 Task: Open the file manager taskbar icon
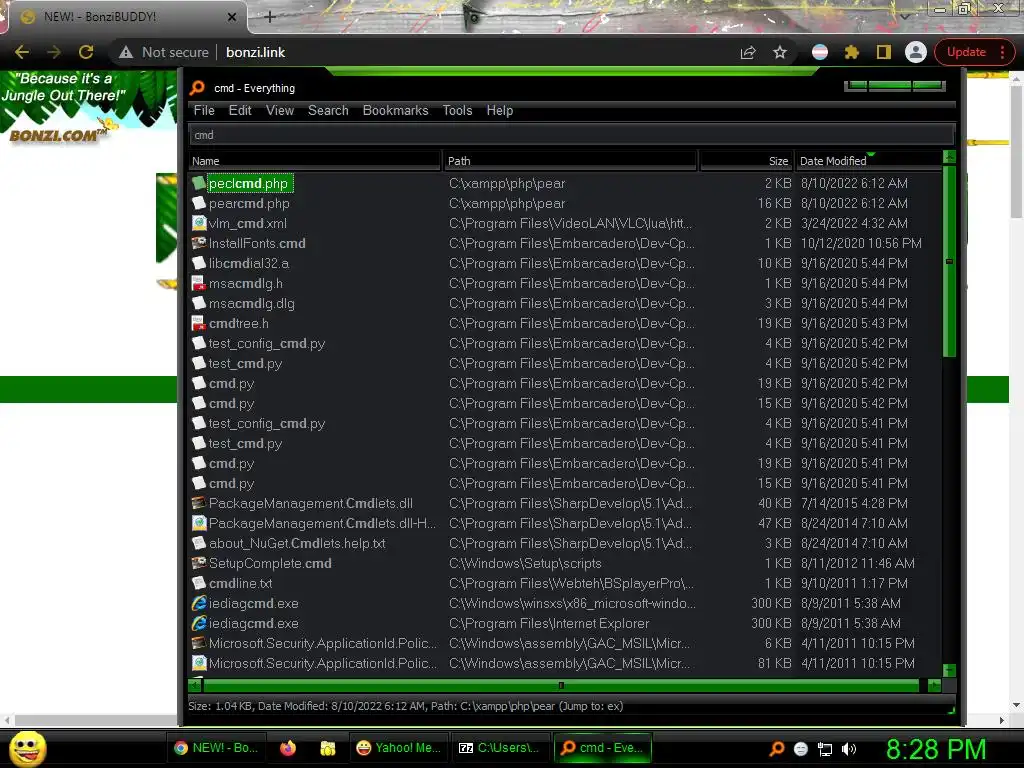coord(328,748)
